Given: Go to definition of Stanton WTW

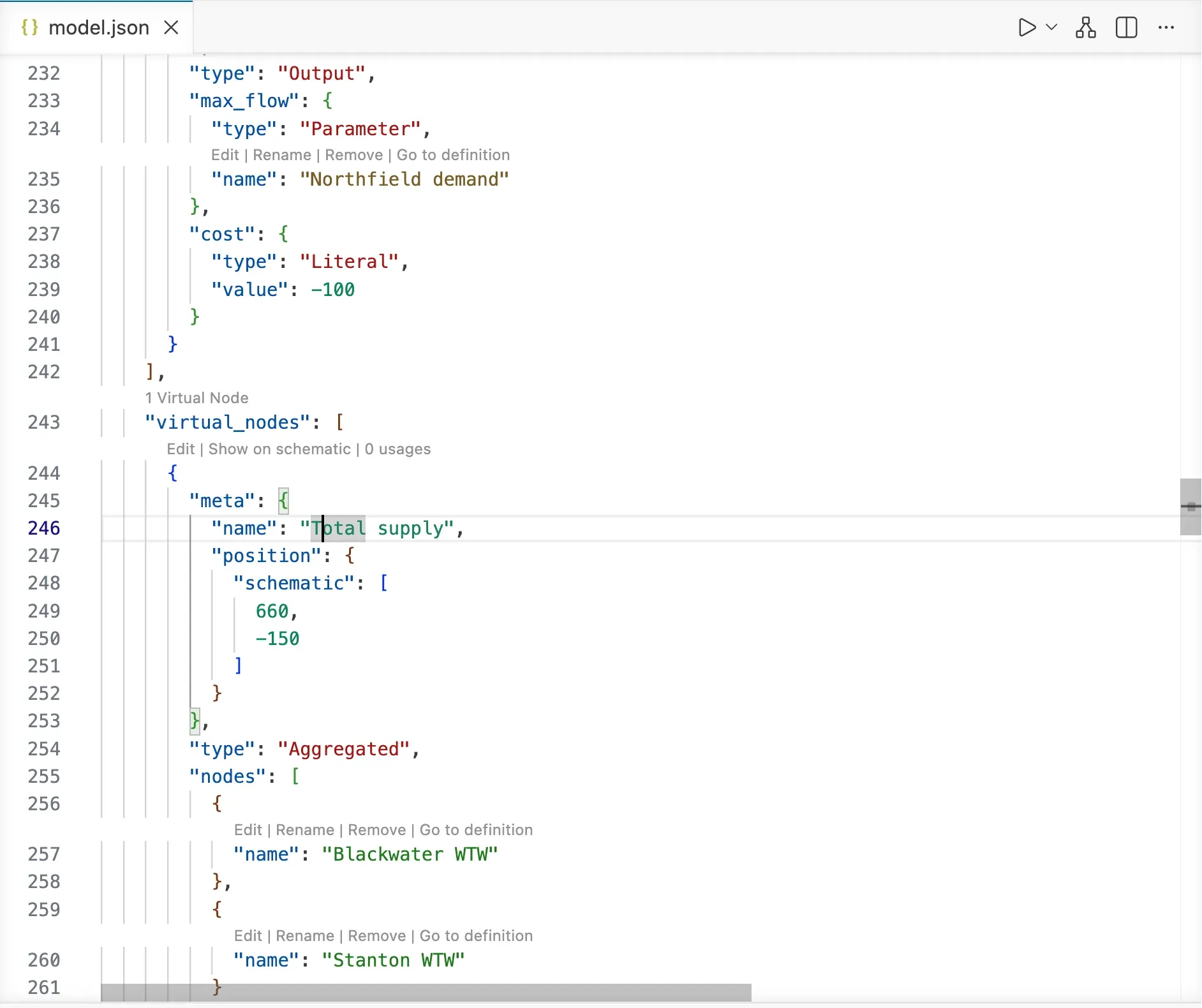Looking at the screenshot, I should pyautogui.click(x=477, y=936).
